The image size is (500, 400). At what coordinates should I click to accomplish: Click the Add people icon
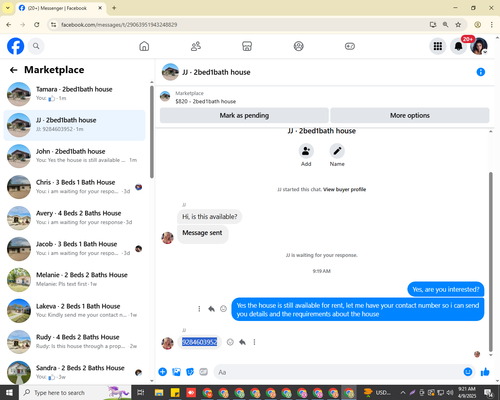(x=306, y=151)
